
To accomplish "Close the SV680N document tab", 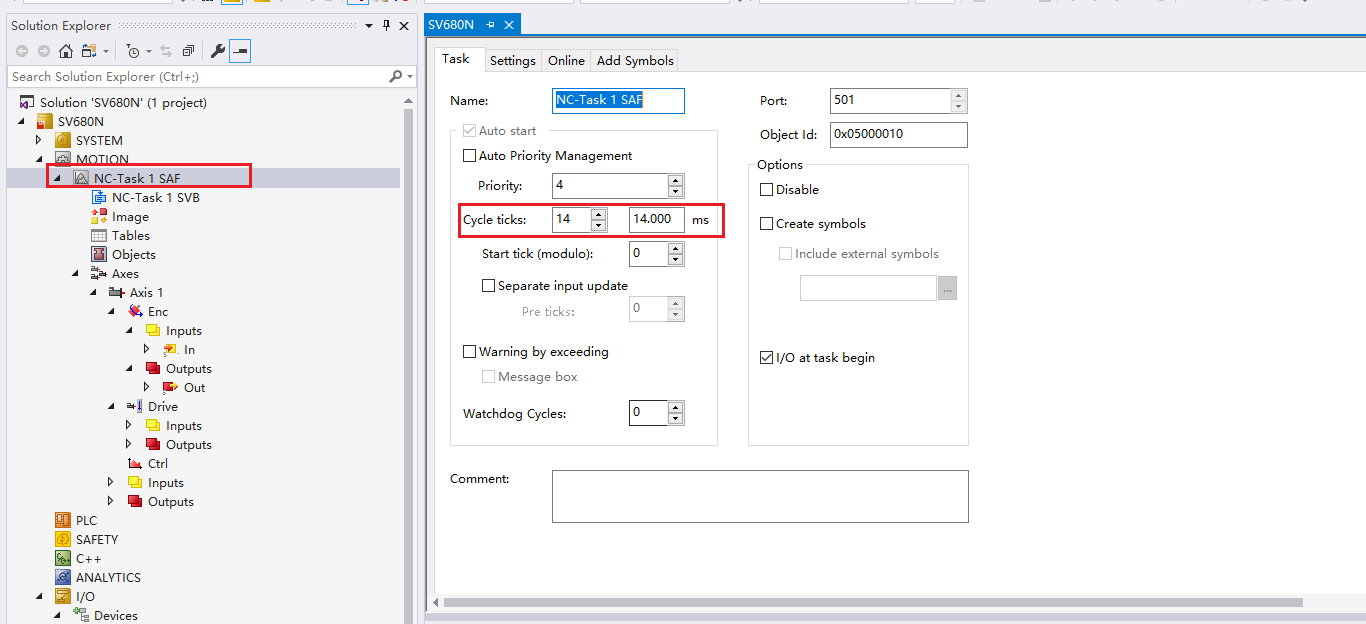I will pos(509,24).
